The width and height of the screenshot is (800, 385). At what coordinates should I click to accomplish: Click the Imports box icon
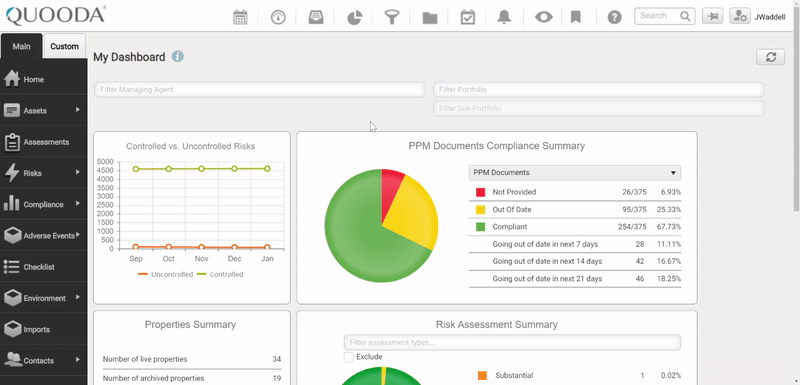point(12,329)
